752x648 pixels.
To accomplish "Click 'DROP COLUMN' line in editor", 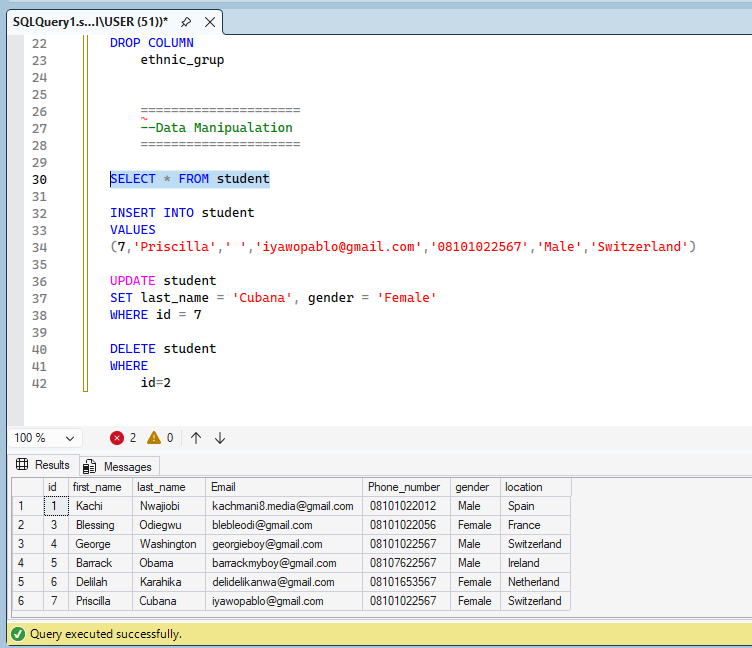I will click(x=152, y=43).
